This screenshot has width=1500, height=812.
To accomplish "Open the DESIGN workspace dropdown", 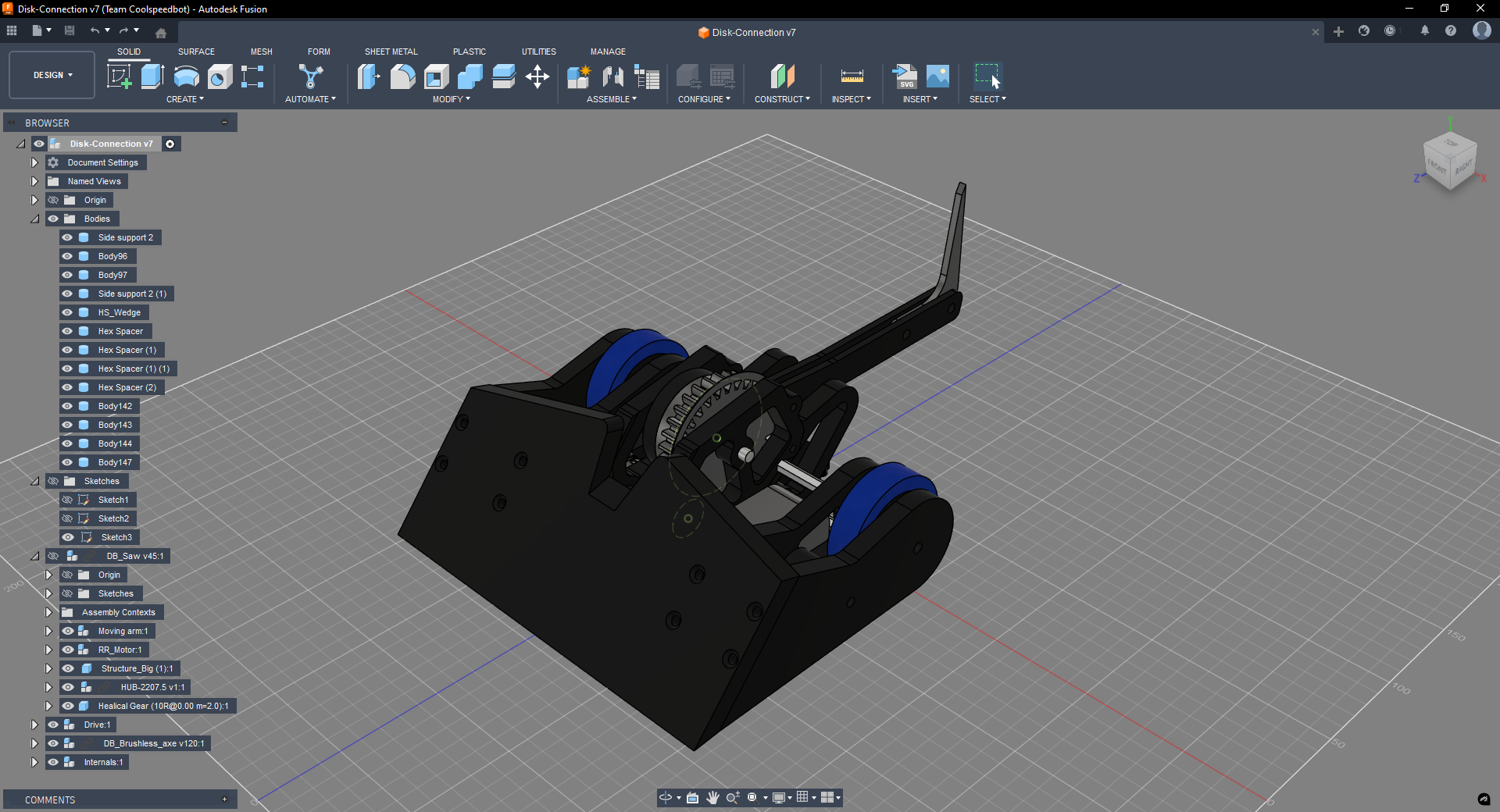I will click(52, 75).
